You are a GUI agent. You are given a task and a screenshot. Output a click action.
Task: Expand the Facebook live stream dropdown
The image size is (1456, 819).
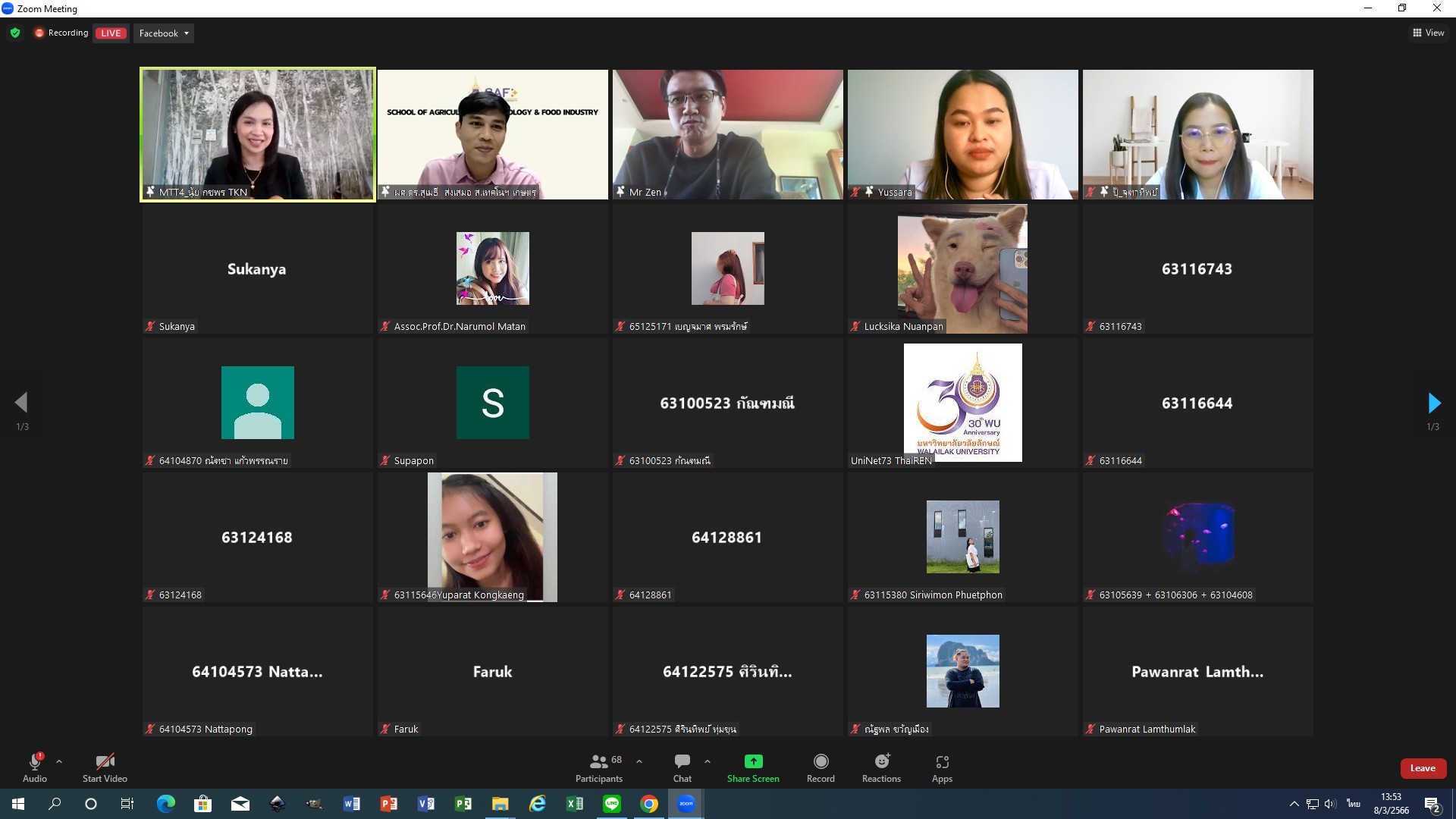(x=164, y=33)
